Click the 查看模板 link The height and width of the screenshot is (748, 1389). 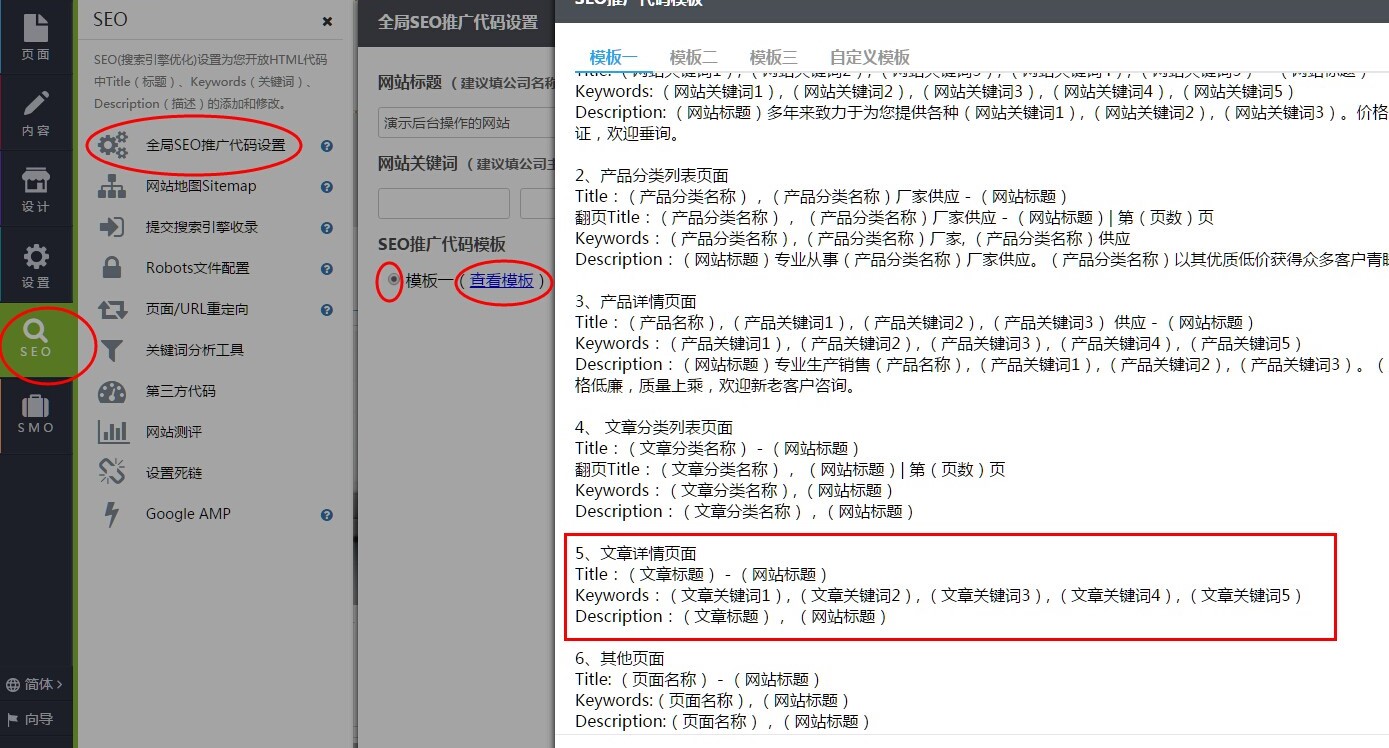(502, 281)
